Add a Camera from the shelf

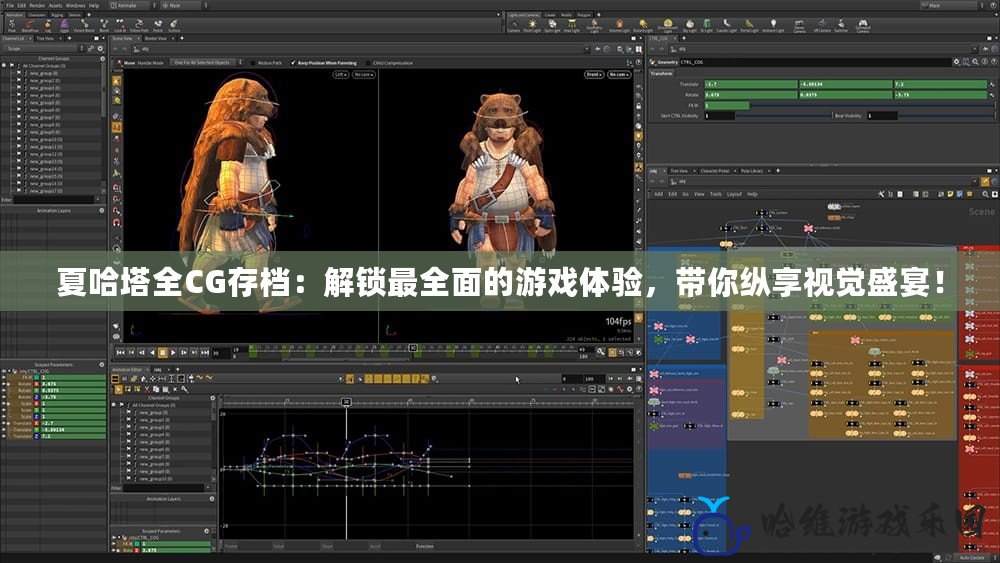pyautogui.click(x=513, y=26)
